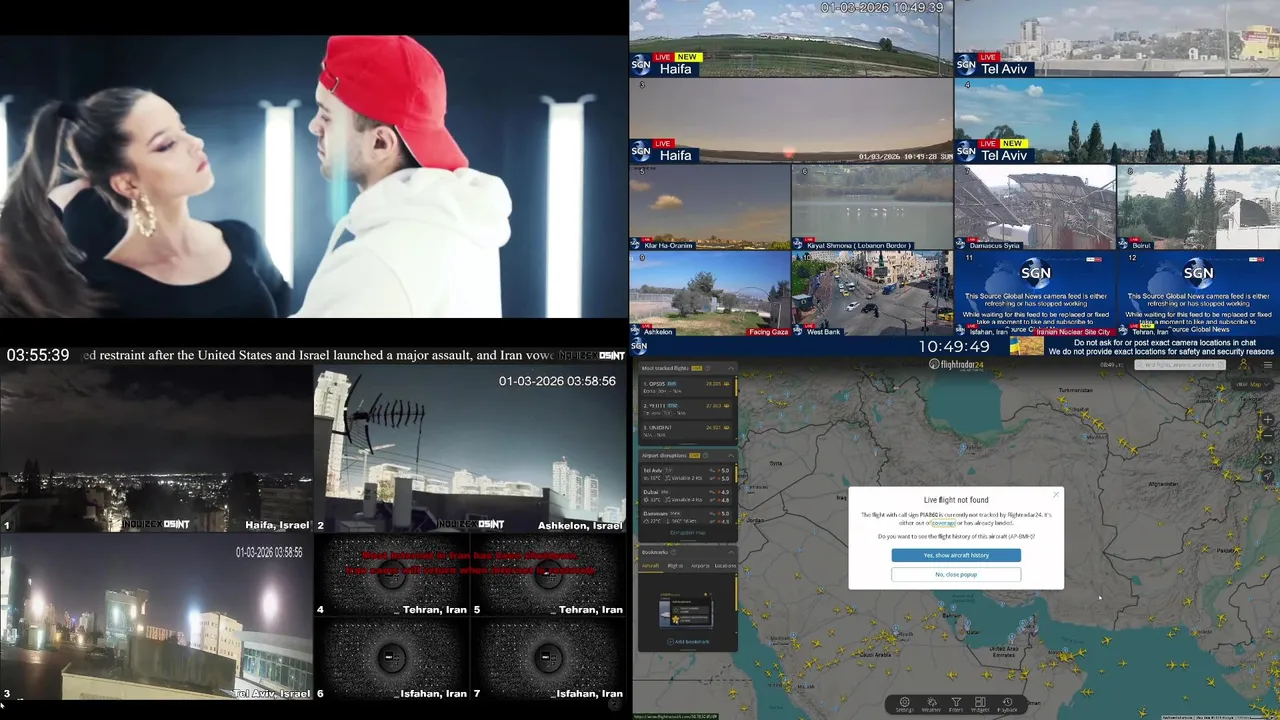Open help icon beside Most tracked flights
The height and width of the screenshot is (720, 1280).
coord(708,368)
